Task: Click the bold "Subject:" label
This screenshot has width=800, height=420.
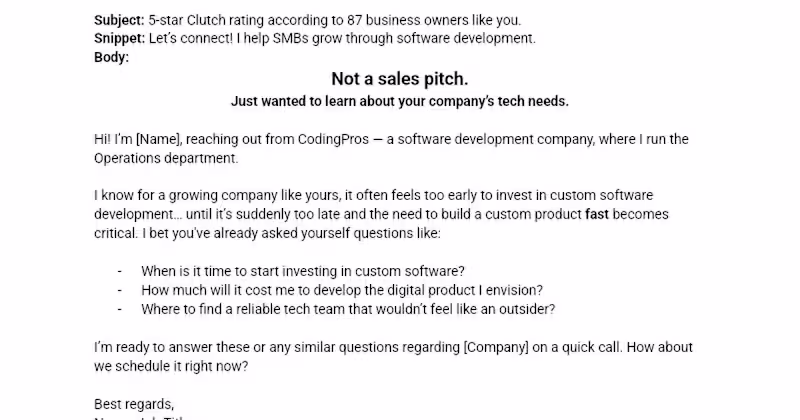Action: coord(119,20)
